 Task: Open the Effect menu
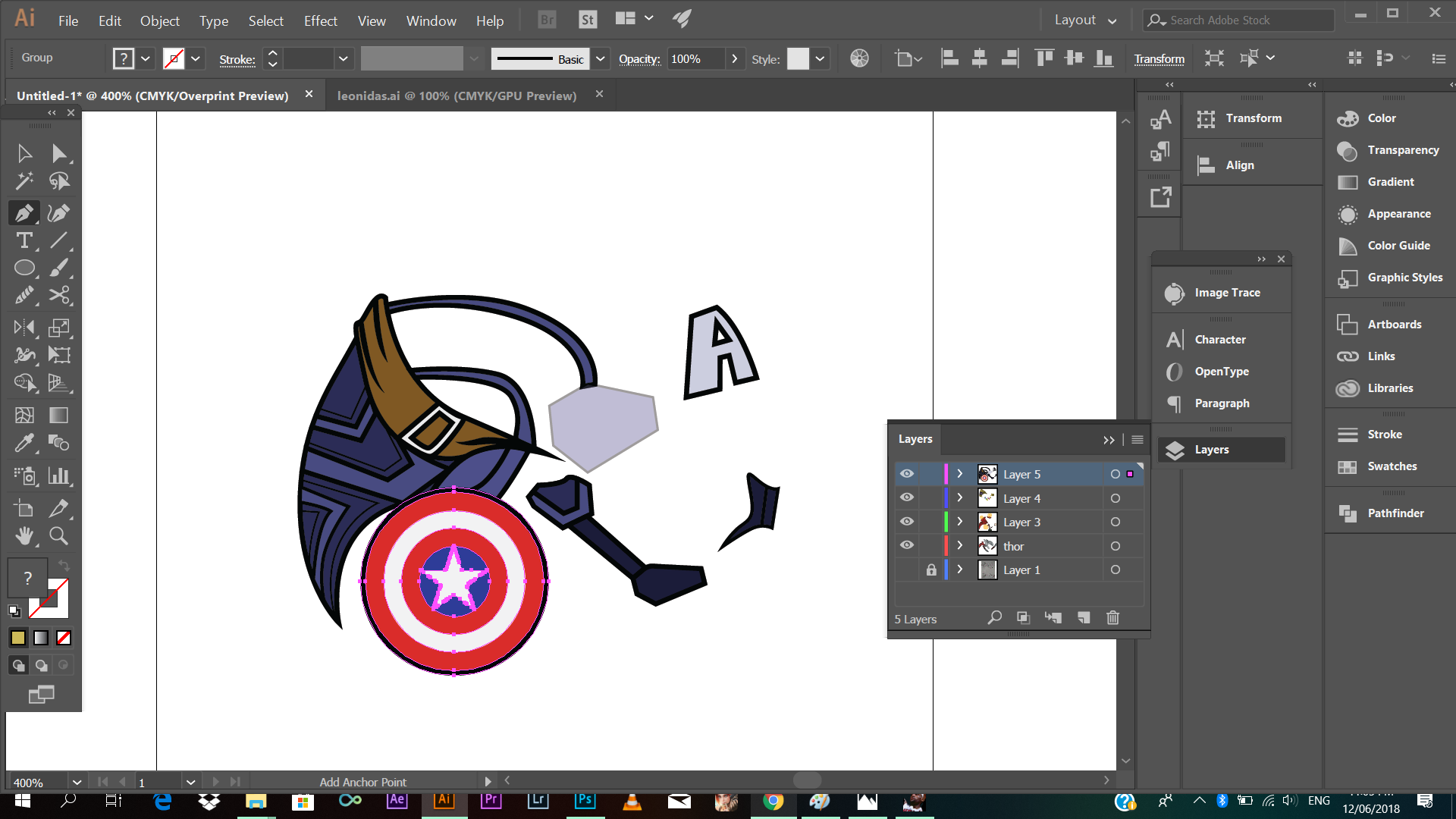pyautogui.click(x=321, y=20)
